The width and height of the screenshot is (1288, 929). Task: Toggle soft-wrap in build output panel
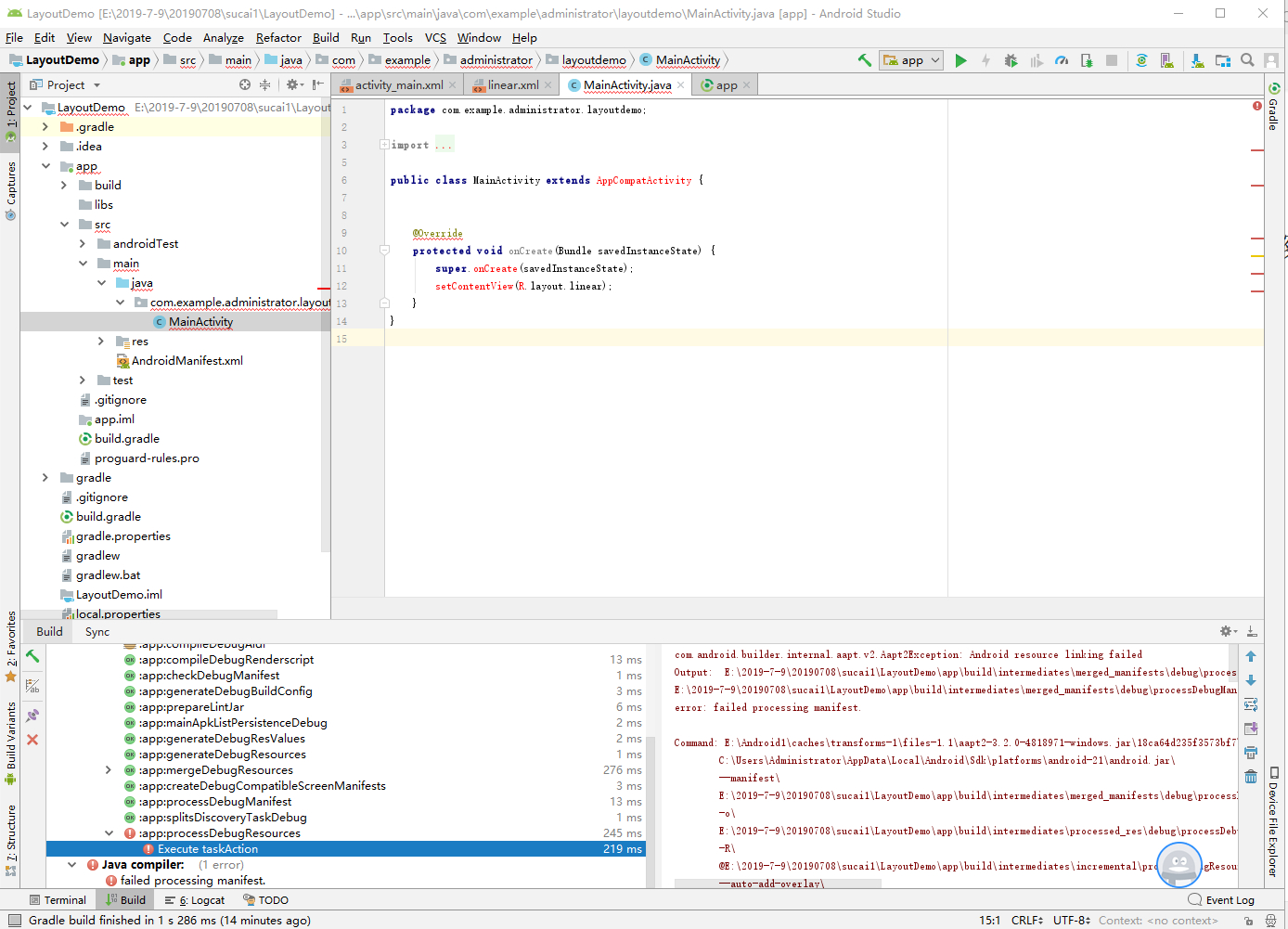[1251, 704]
